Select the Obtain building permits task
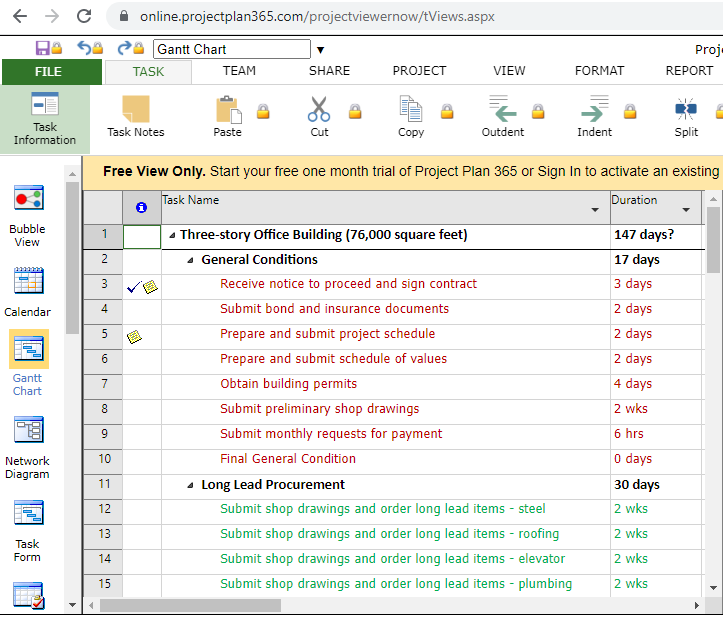Image resolution: width=723 pixels, height=619 pixels. point(288,384)
